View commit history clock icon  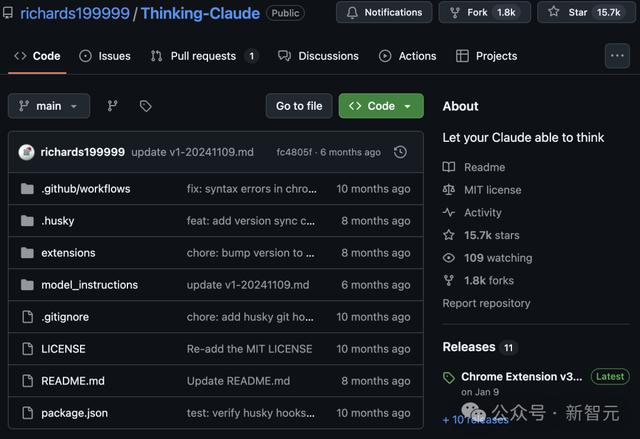(400, 152)
